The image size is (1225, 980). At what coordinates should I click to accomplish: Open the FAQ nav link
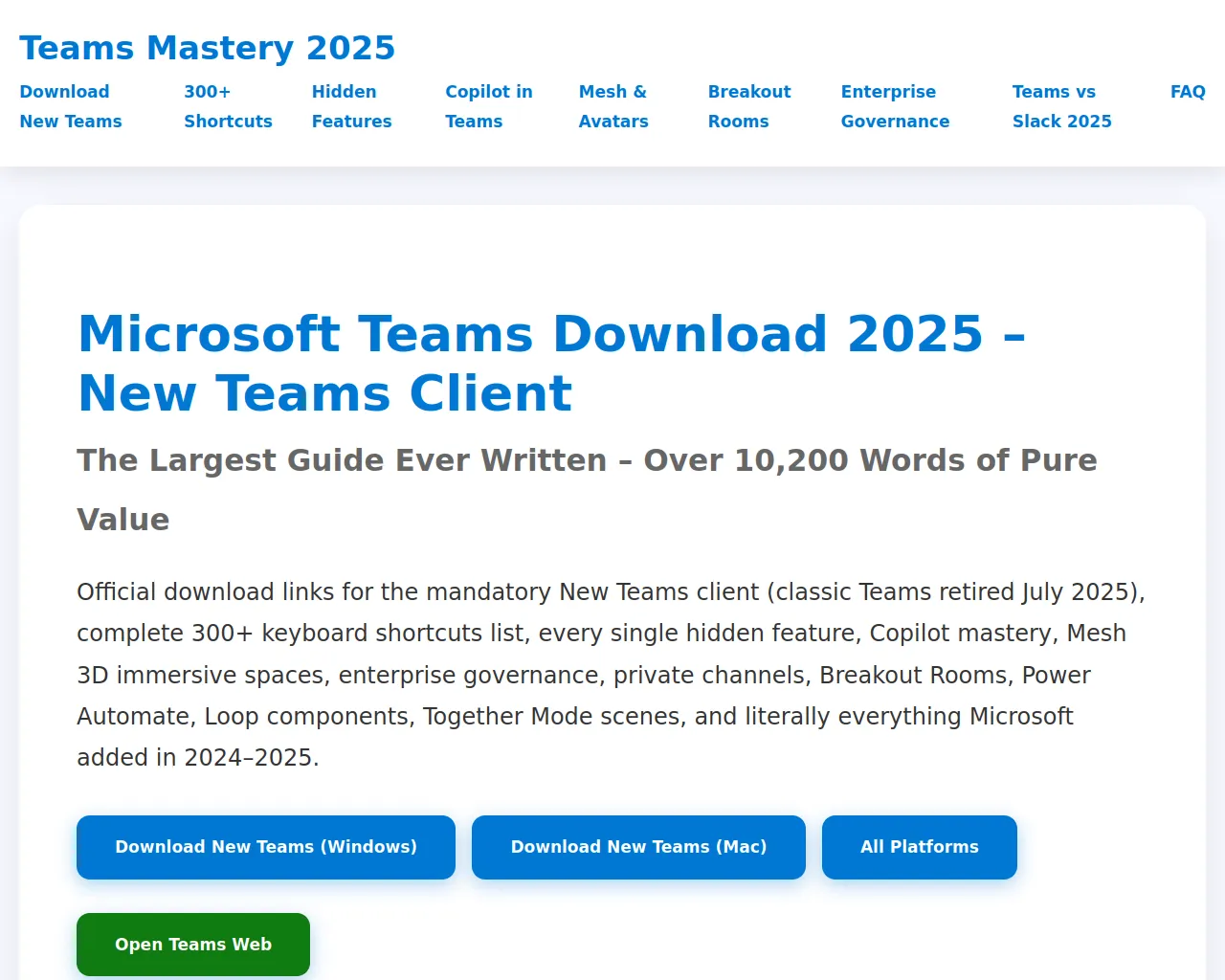(x=1187, y=92)
